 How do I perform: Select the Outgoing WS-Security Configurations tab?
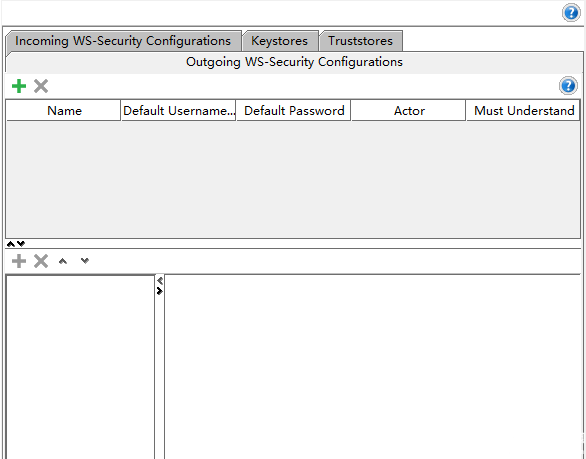click(x=294, y=62)
